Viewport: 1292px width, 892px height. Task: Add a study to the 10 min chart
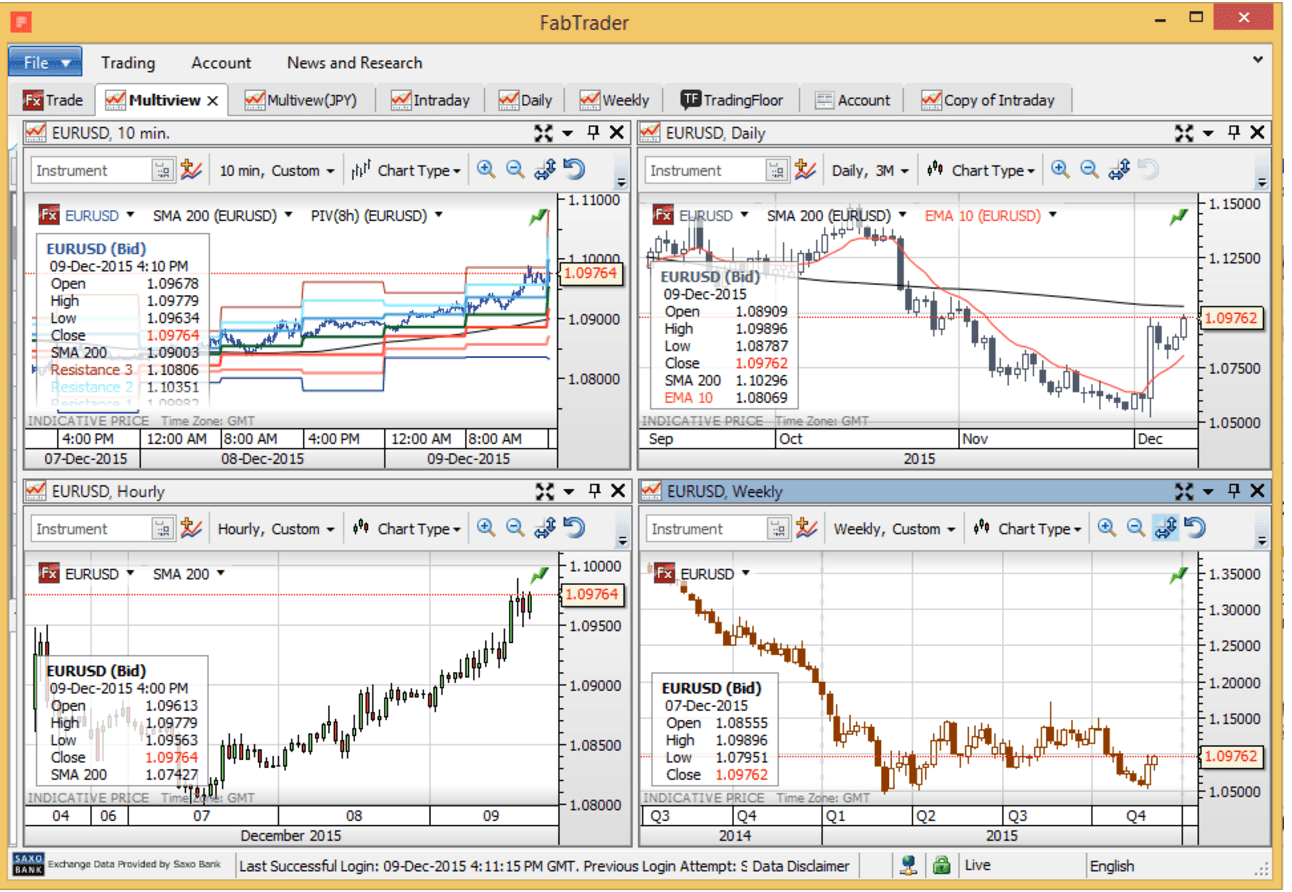tap(190, 170)
